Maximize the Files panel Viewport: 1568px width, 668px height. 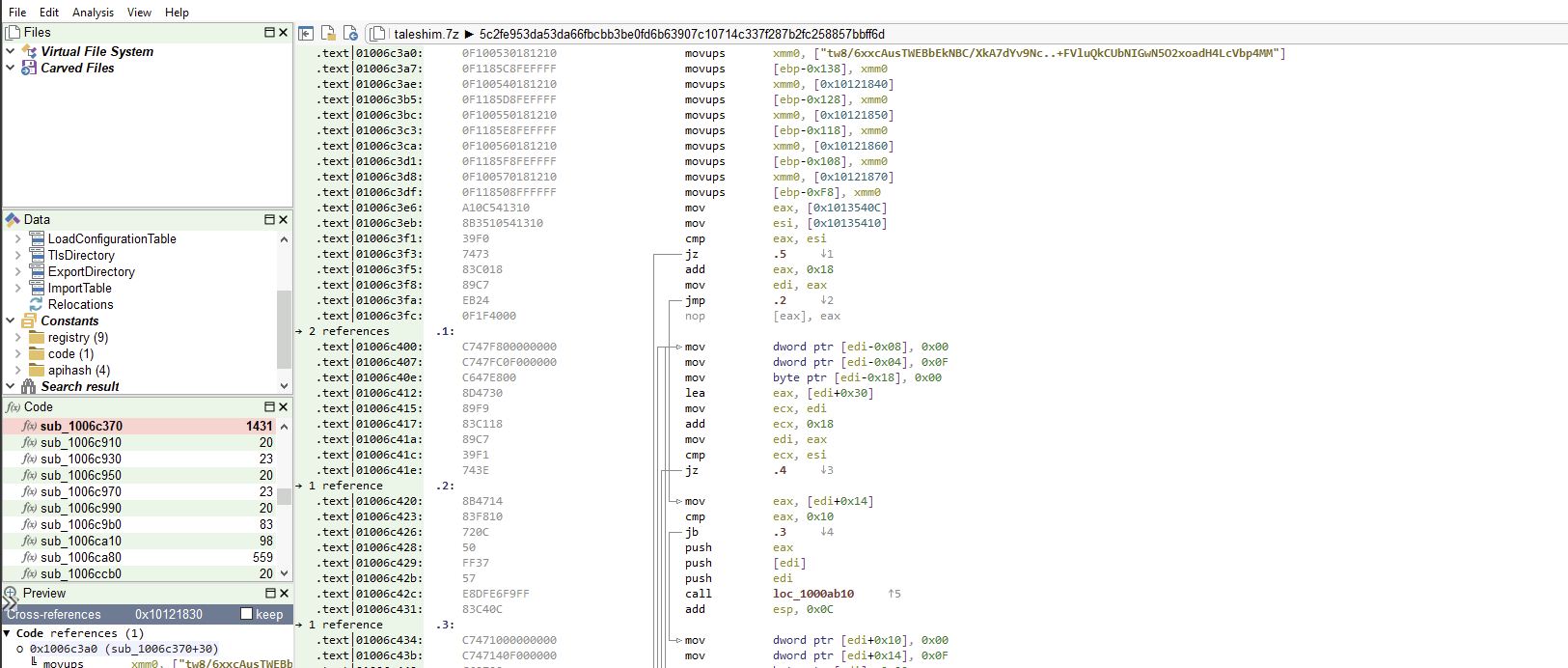coord(269,33)
